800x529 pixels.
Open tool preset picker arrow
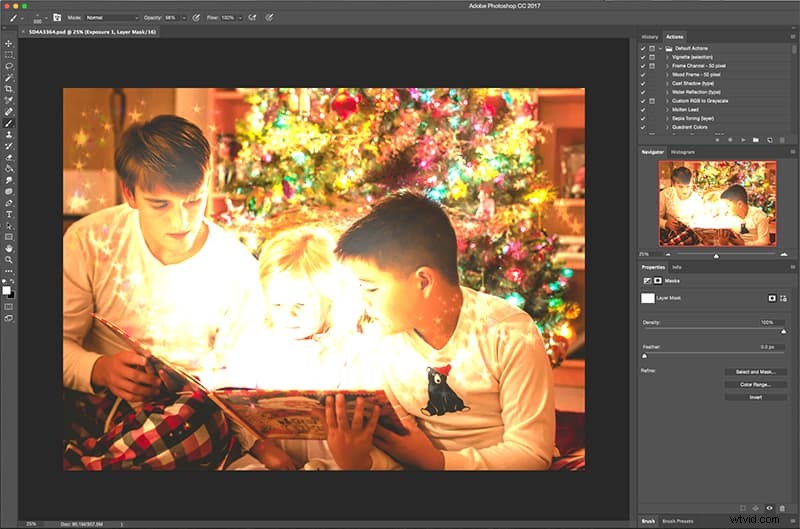(x=22, y=17)
